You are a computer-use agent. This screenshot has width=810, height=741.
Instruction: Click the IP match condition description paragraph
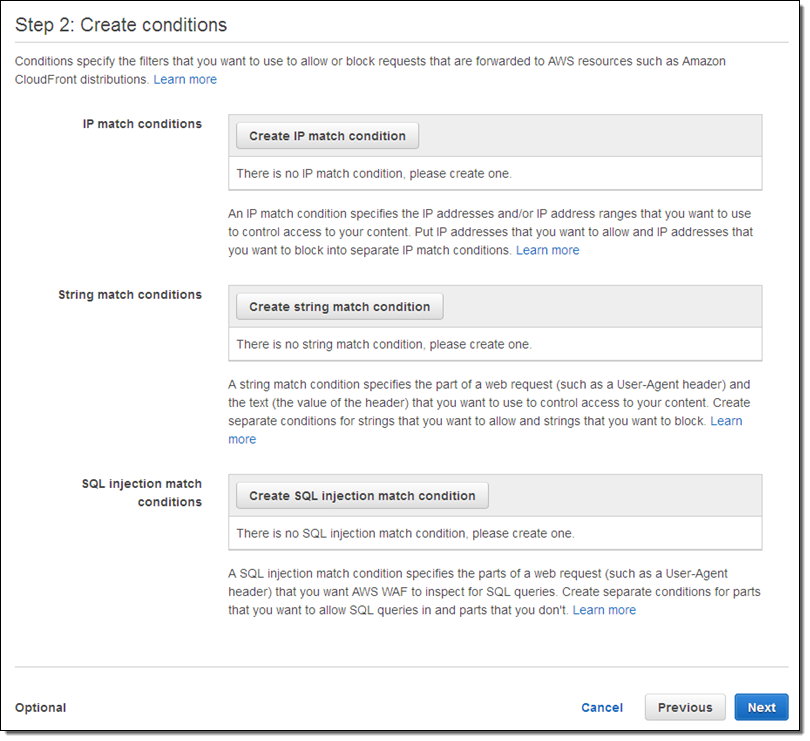tap(490, 232)
